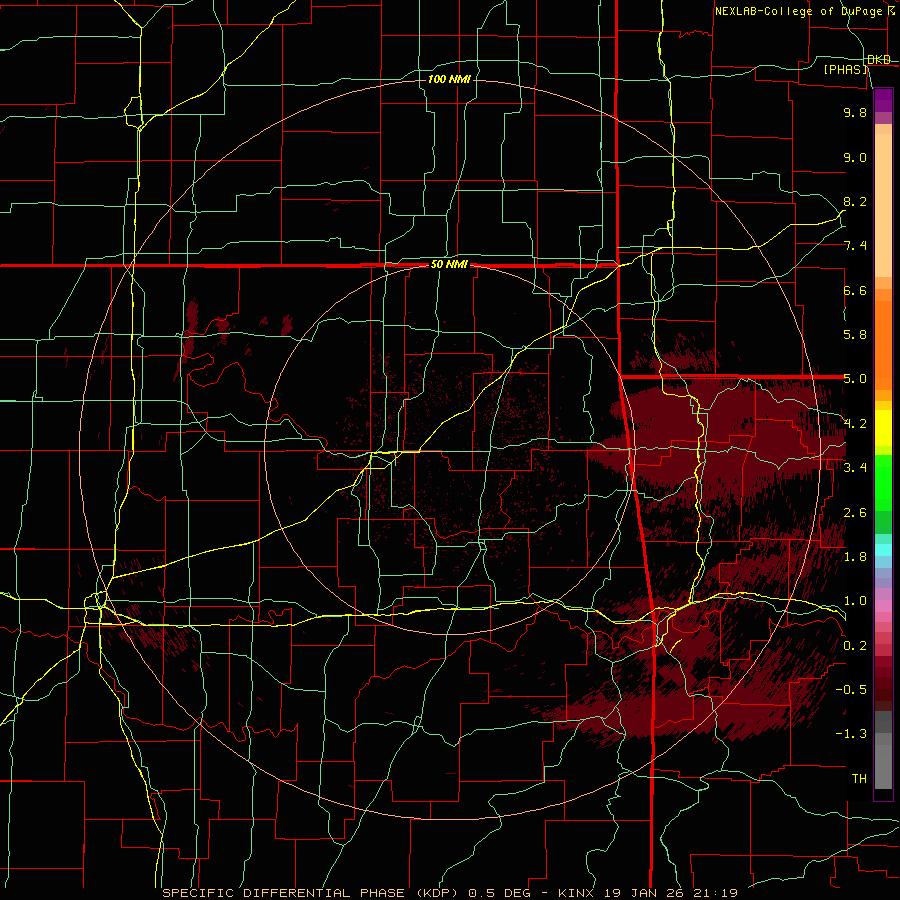Pick the purple top segment of the color bar
The image size is (900, 900).
[883, 100]
